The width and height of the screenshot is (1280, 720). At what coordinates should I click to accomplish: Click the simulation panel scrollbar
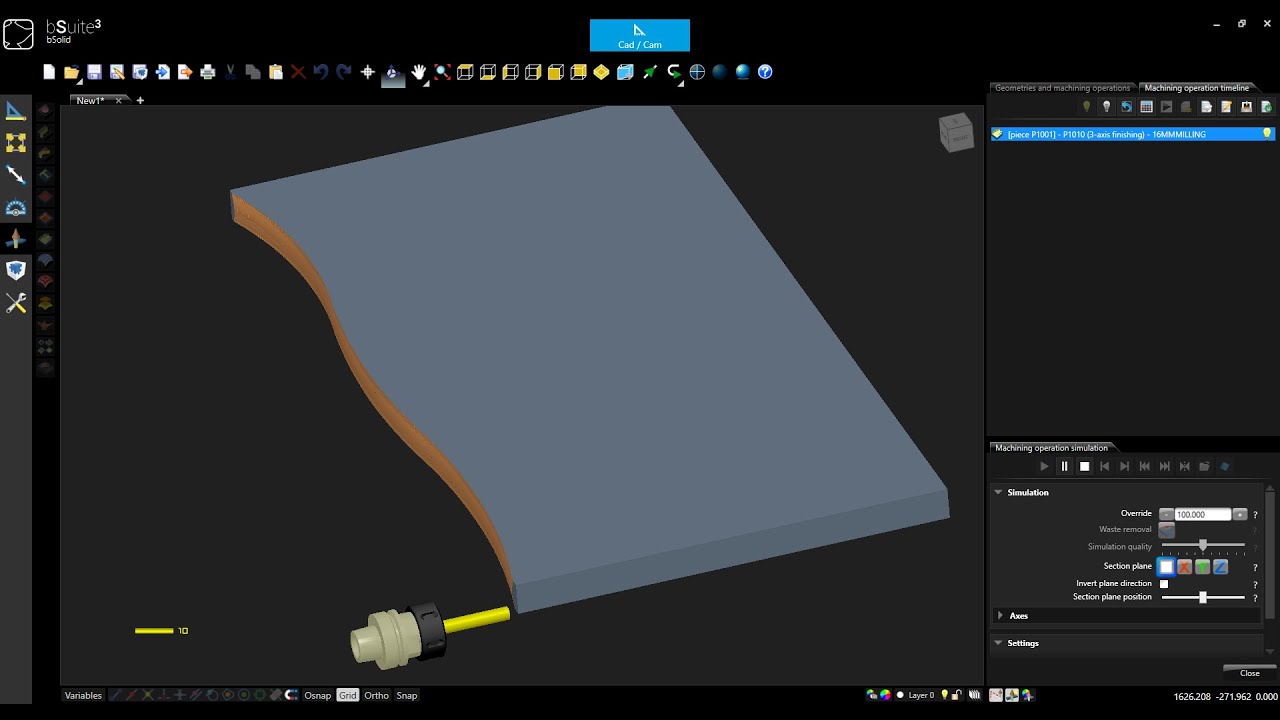click(1270, 555)
